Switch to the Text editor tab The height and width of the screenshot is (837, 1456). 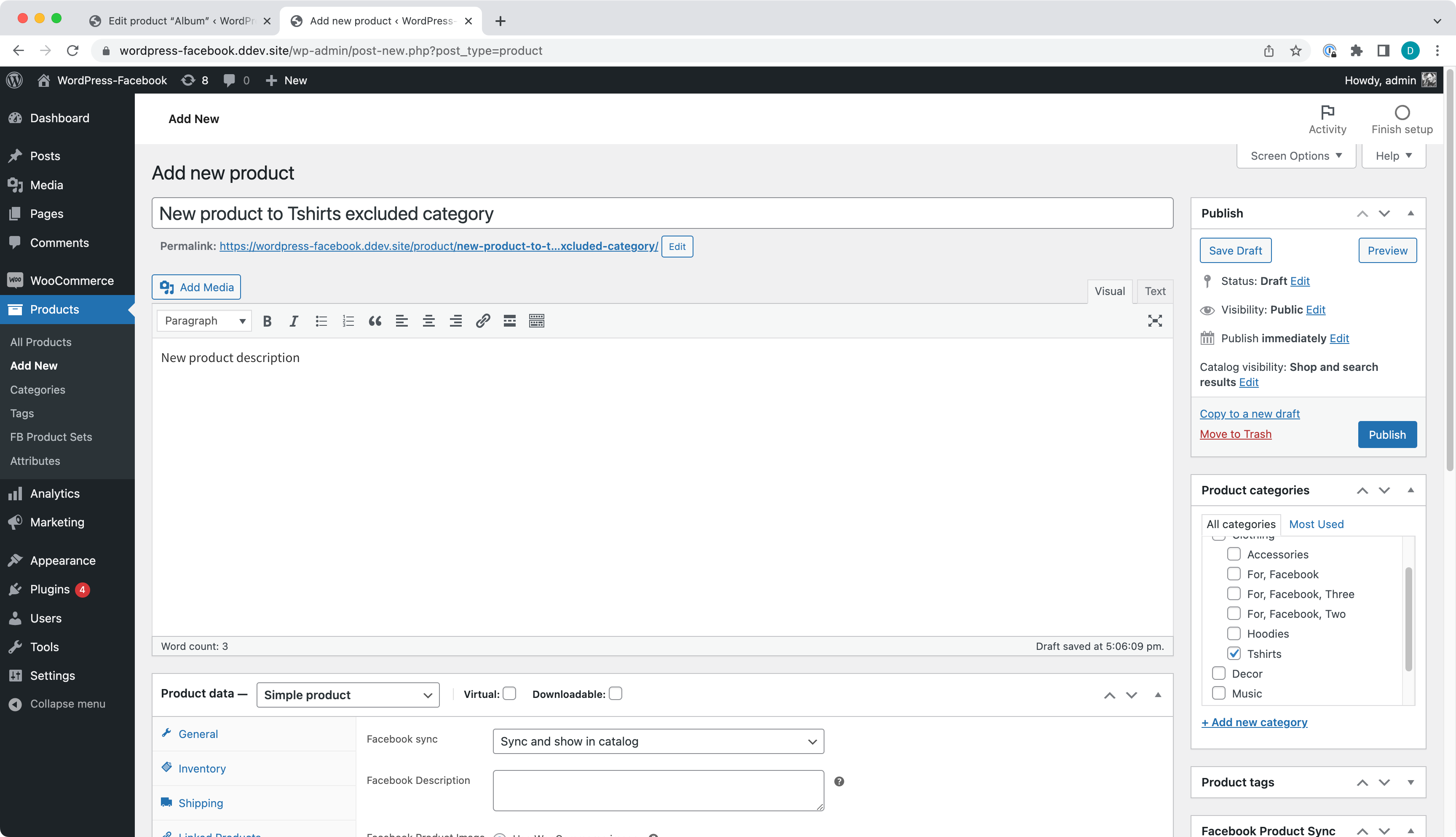pos(1155,291)
